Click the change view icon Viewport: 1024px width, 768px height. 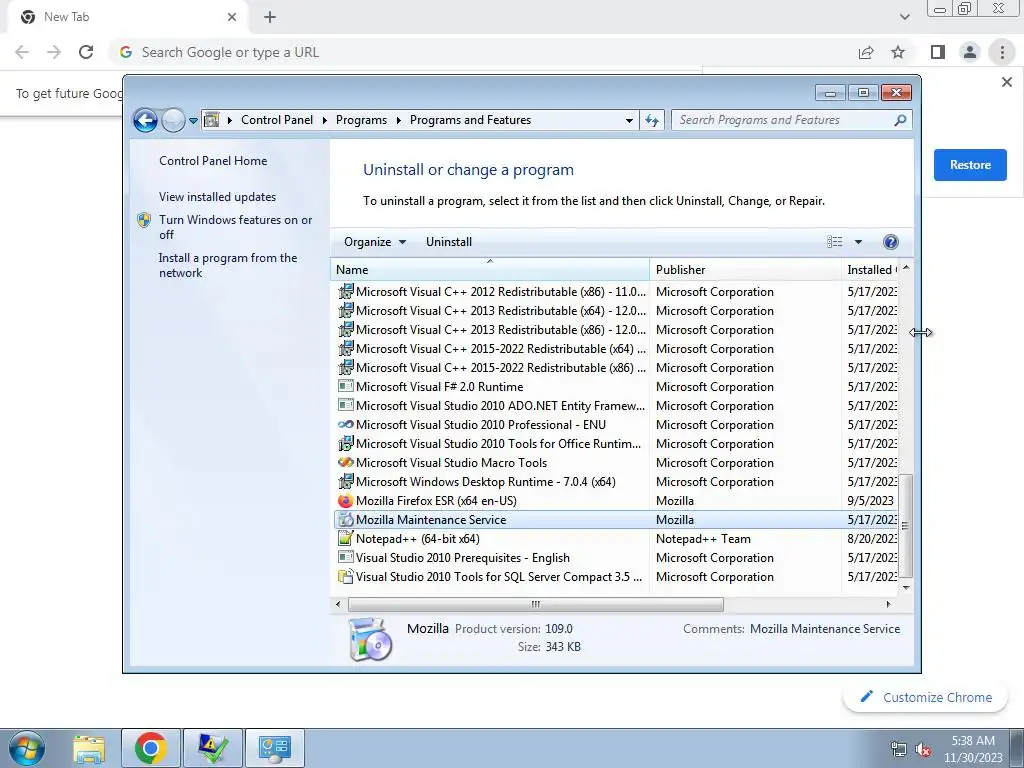pos(835,242)
